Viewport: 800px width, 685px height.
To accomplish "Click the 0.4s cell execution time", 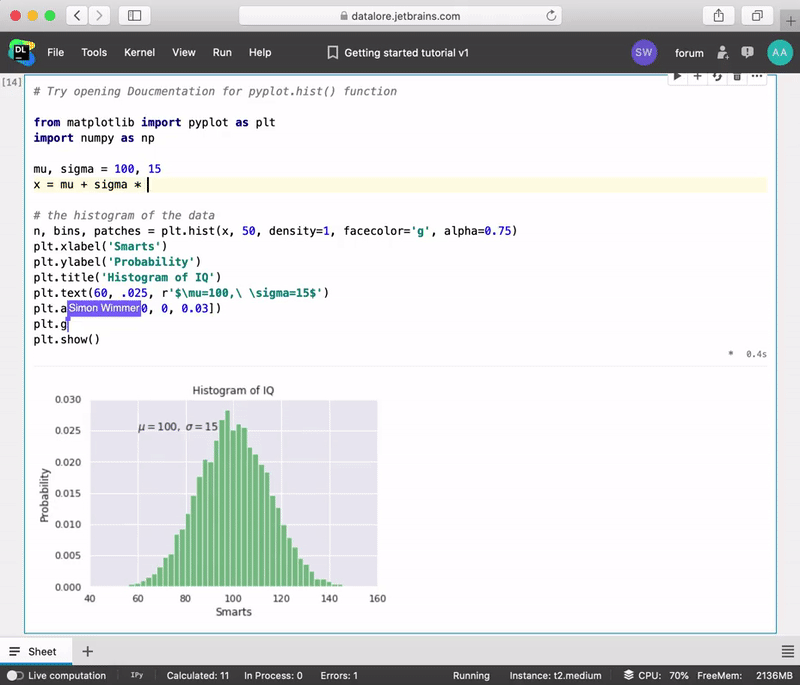I will coord(756,354).
